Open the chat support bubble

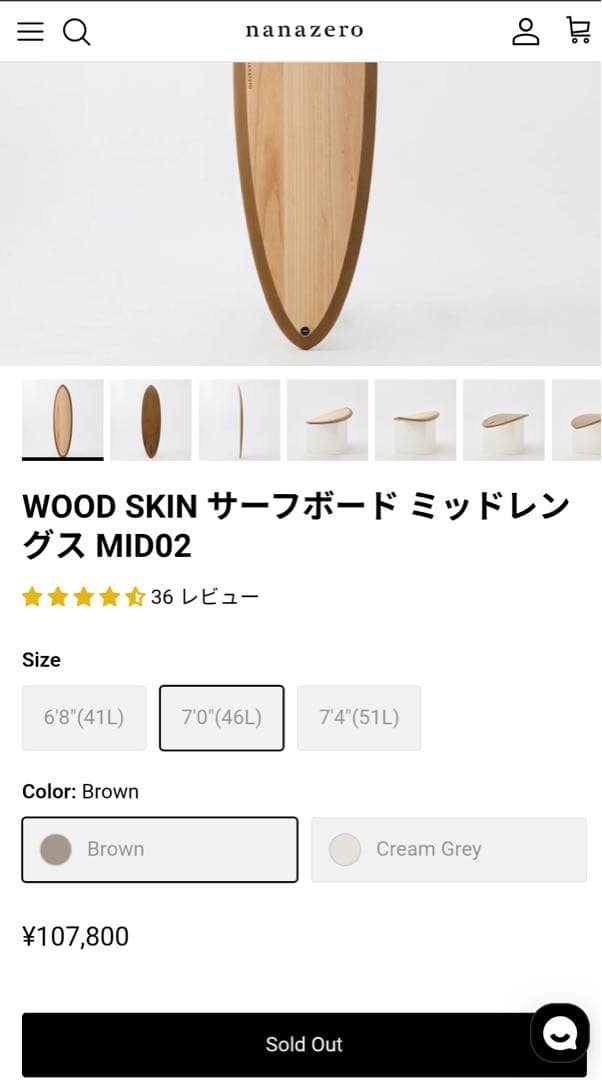click(559, 1033)
